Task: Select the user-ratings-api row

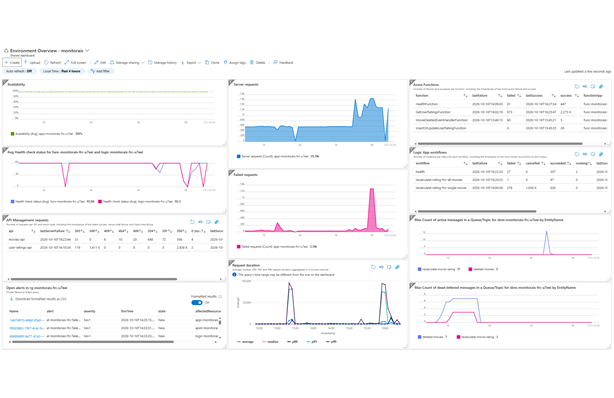Action: point(115,248)
